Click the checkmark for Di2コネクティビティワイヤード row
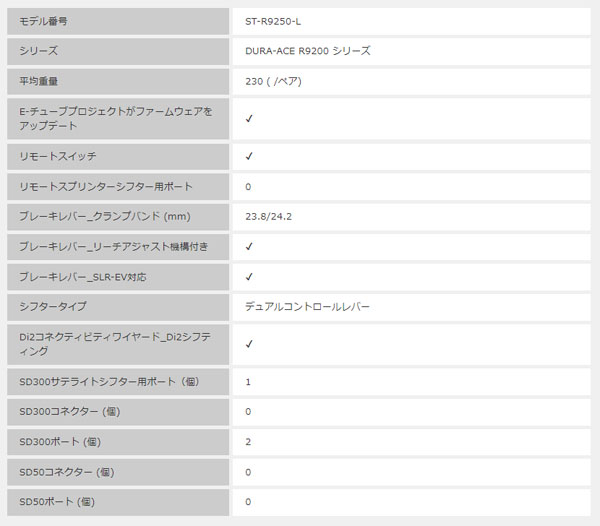The image size is (600, 526). pos(249,344)
